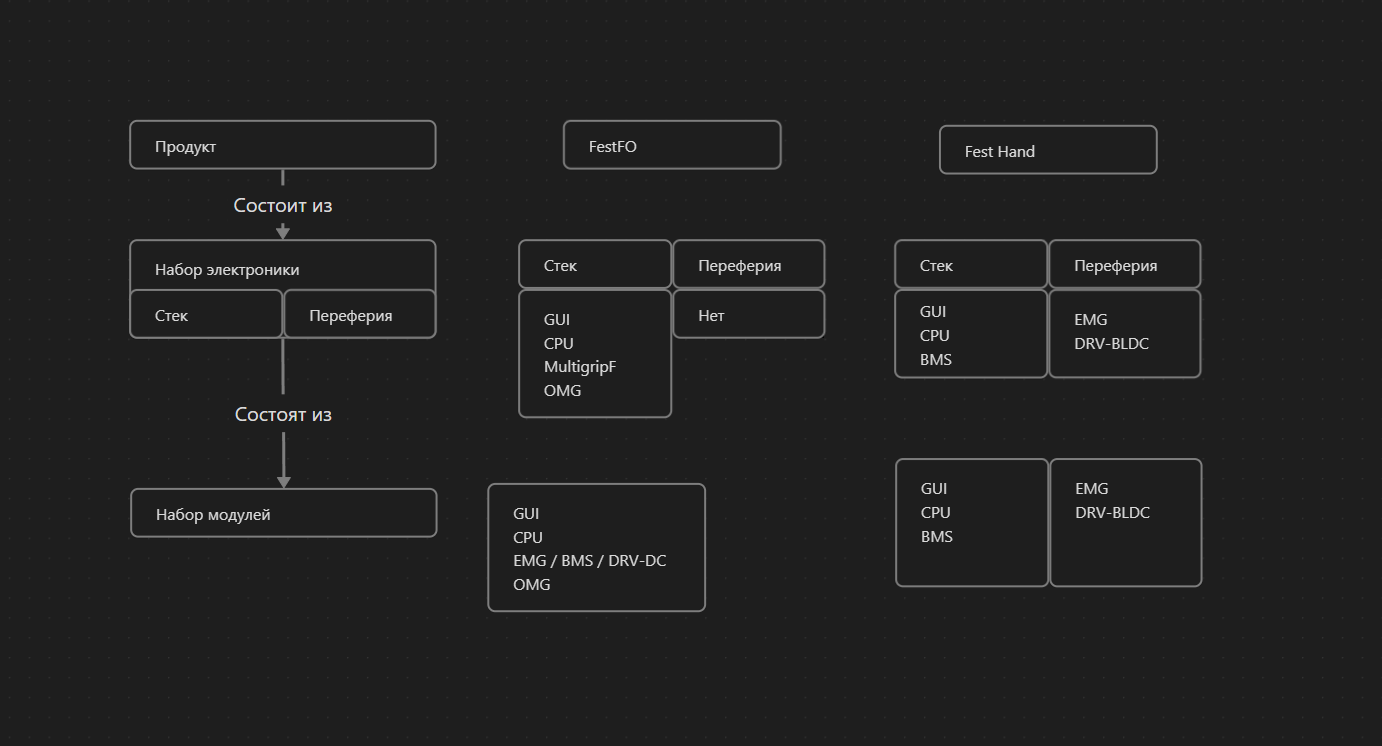Select Стек card inside Набор электроники
The image size is (1382, 746).
(x=206, y=315)
